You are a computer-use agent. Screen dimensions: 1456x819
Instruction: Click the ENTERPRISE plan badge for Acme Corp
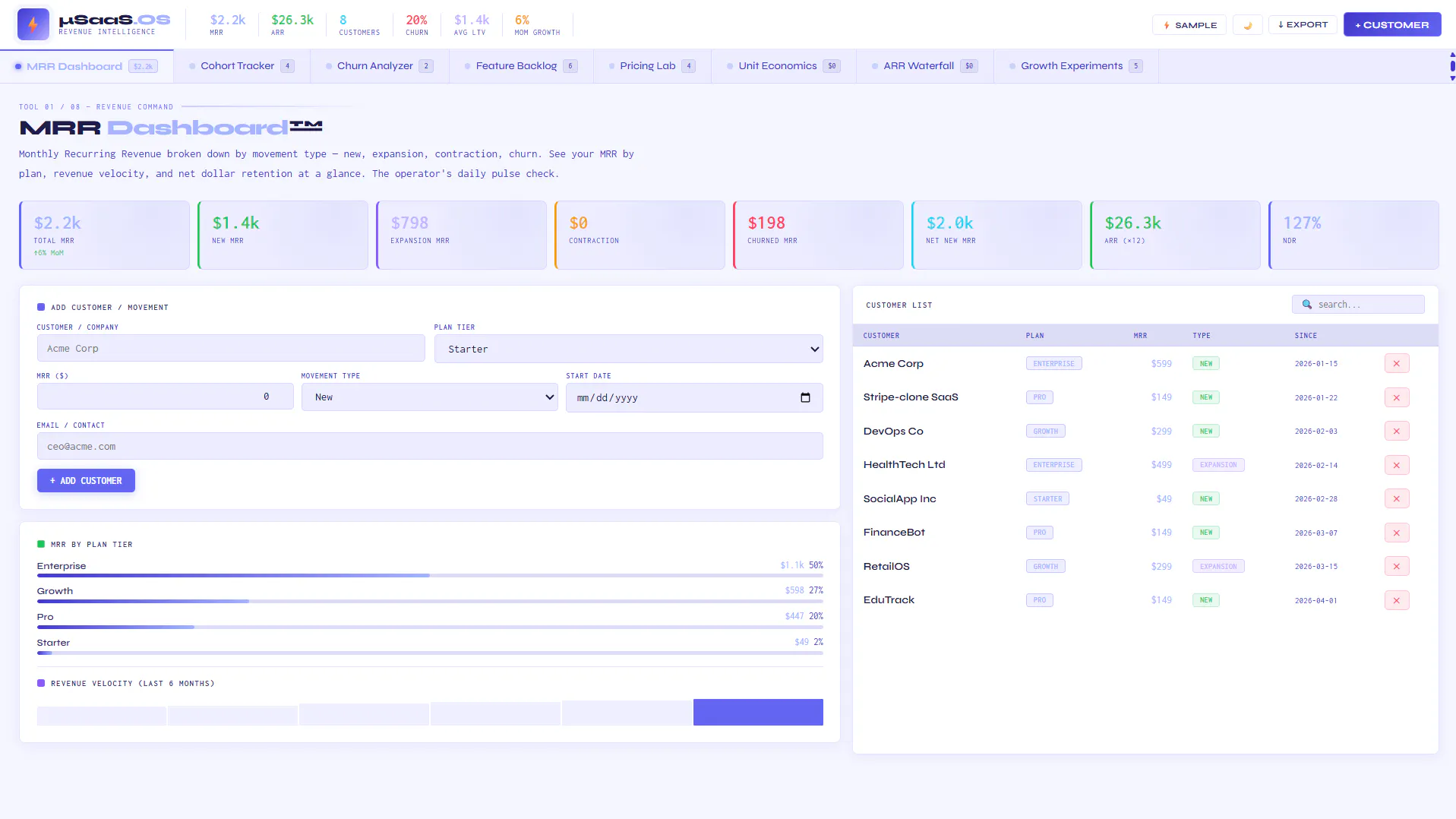point(1054,364)
